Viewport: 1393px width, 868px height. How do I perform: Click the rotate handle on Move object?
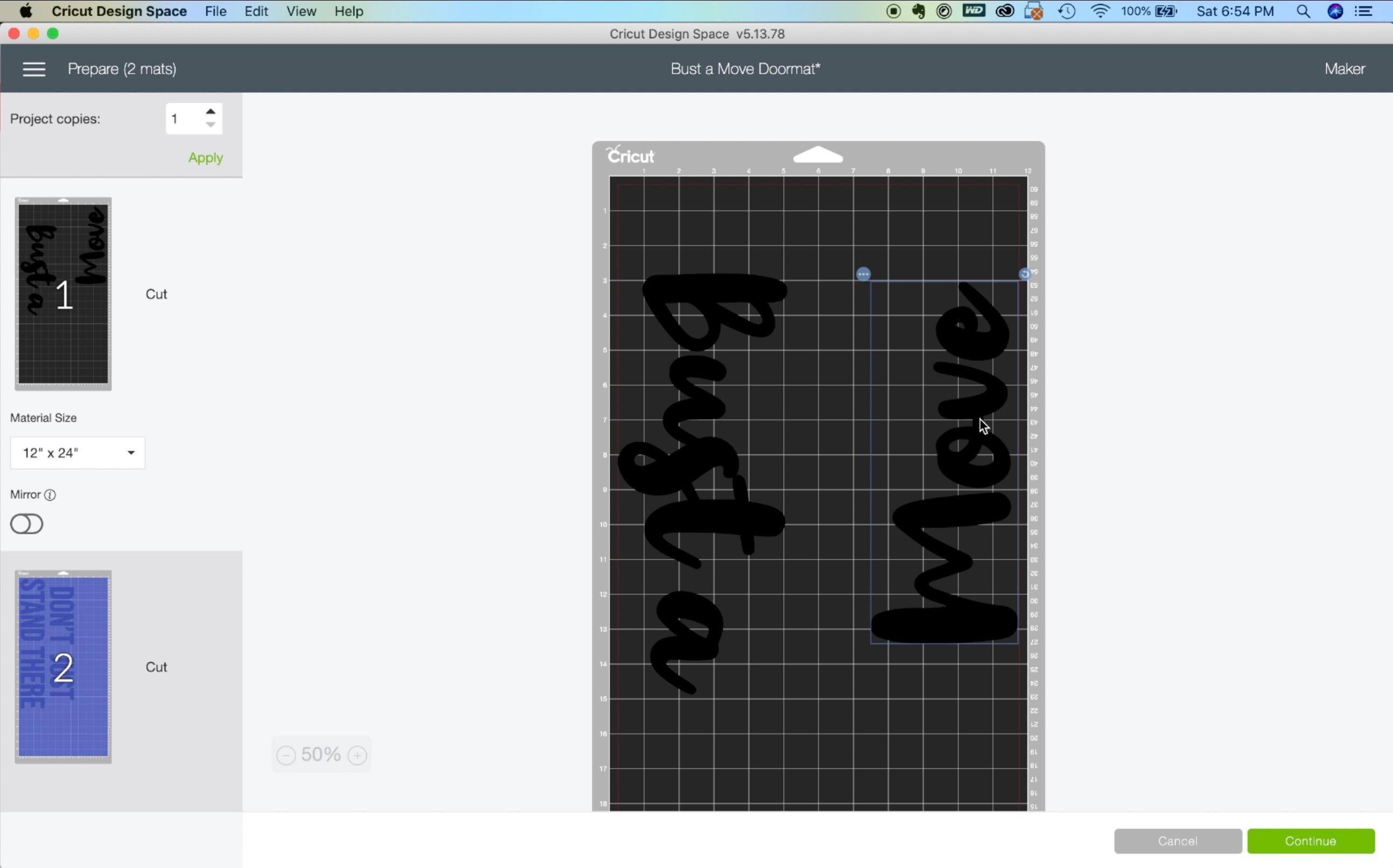coord(1024,274)
